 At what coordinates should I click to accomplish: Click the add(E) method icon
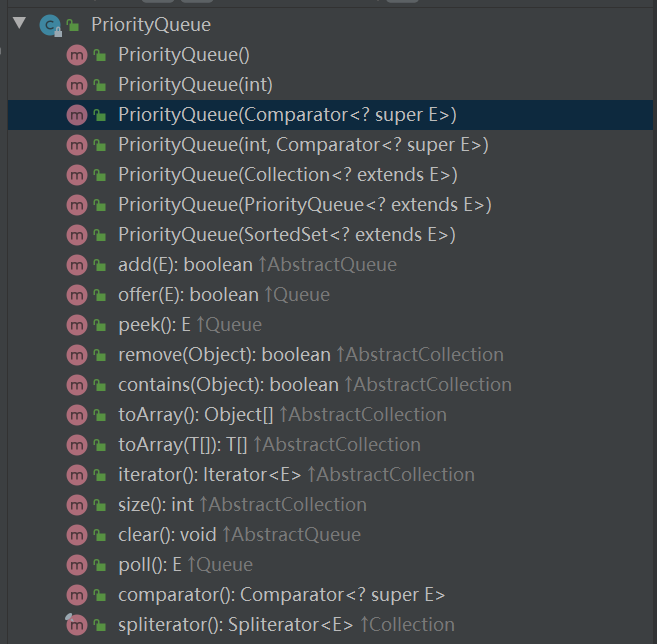(76, 265)
